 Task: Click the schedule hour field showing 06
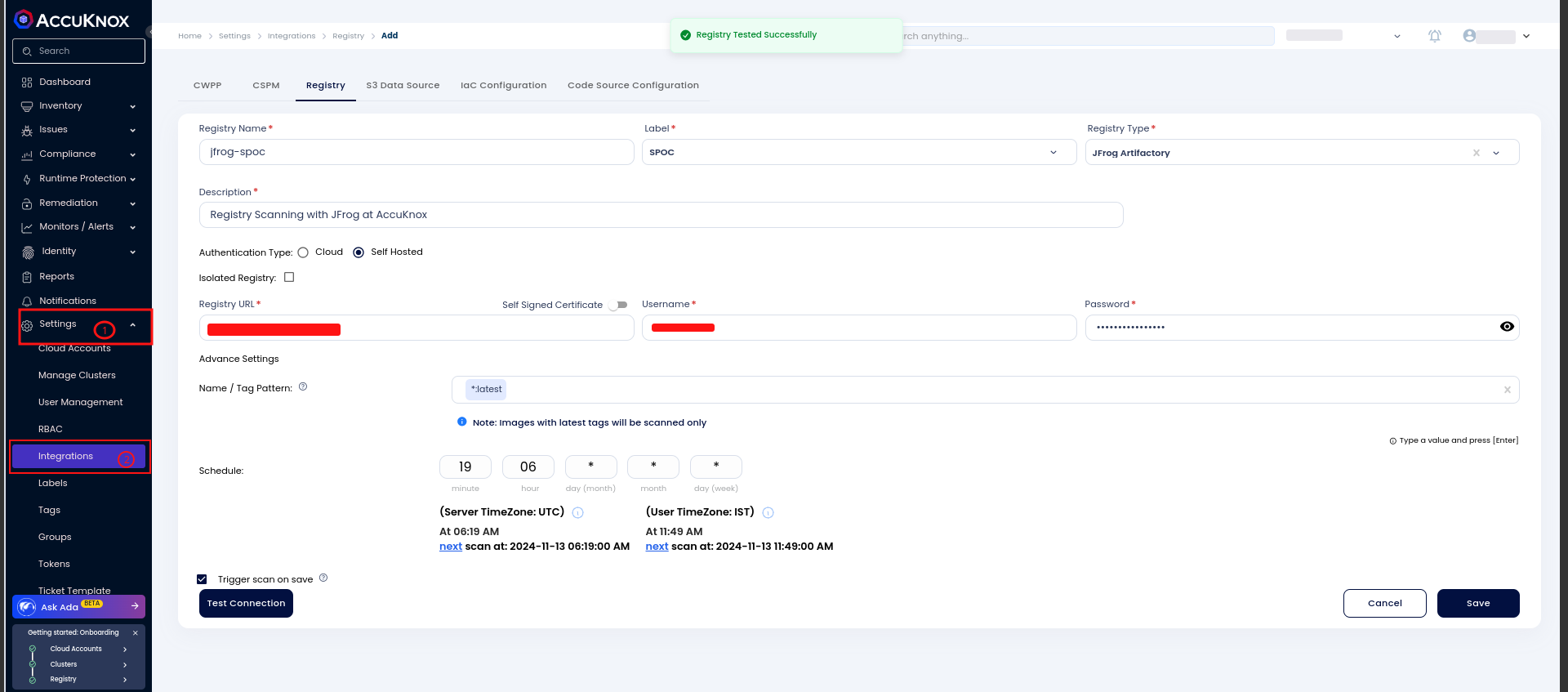[528, 467]
